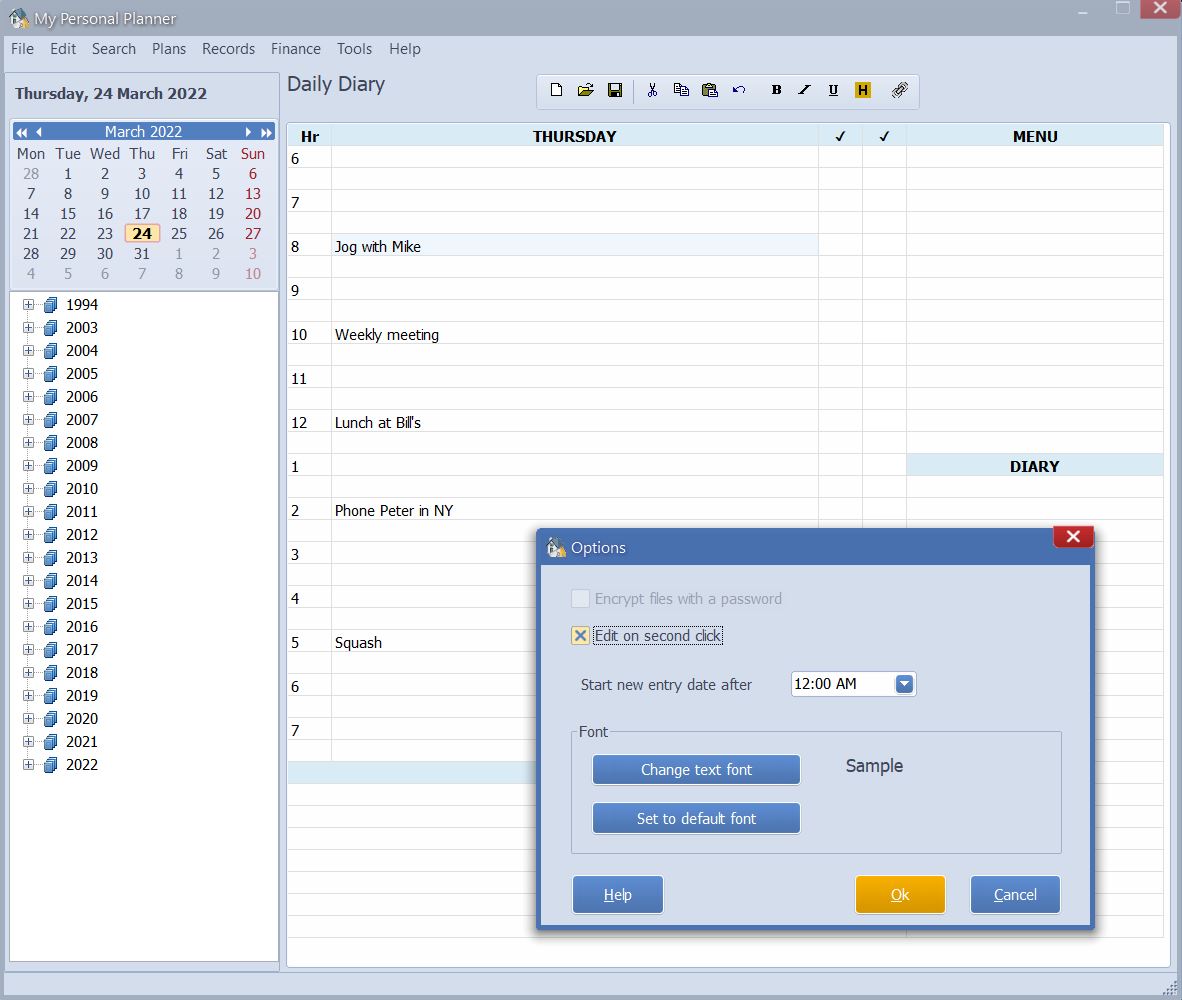The image size is (1182, 1000).
Task: Click the New document toolbar icon
Action: (556, 90)
